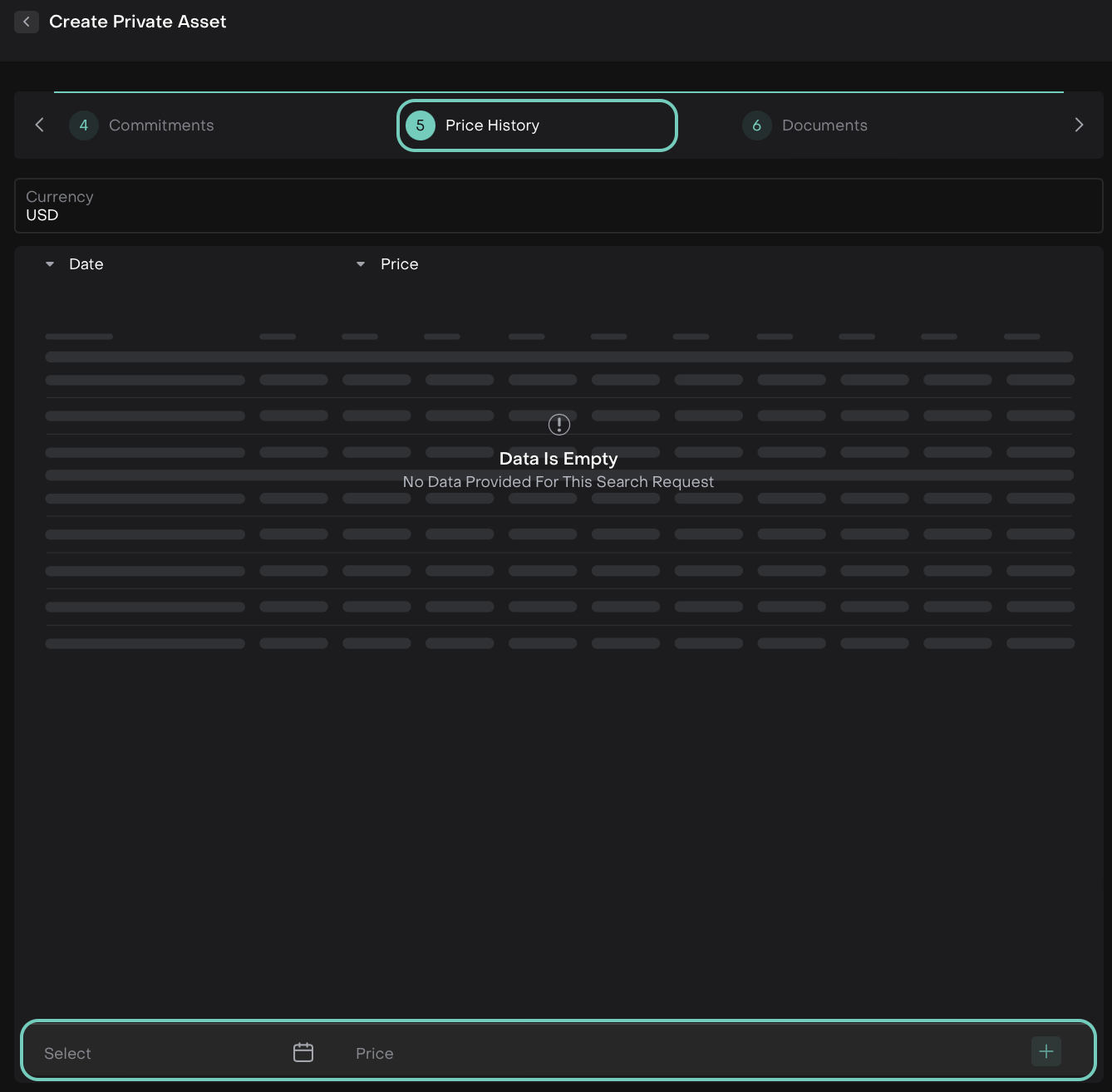
Task: Add price entry with the plus button
Action: click(1046, 1051)
